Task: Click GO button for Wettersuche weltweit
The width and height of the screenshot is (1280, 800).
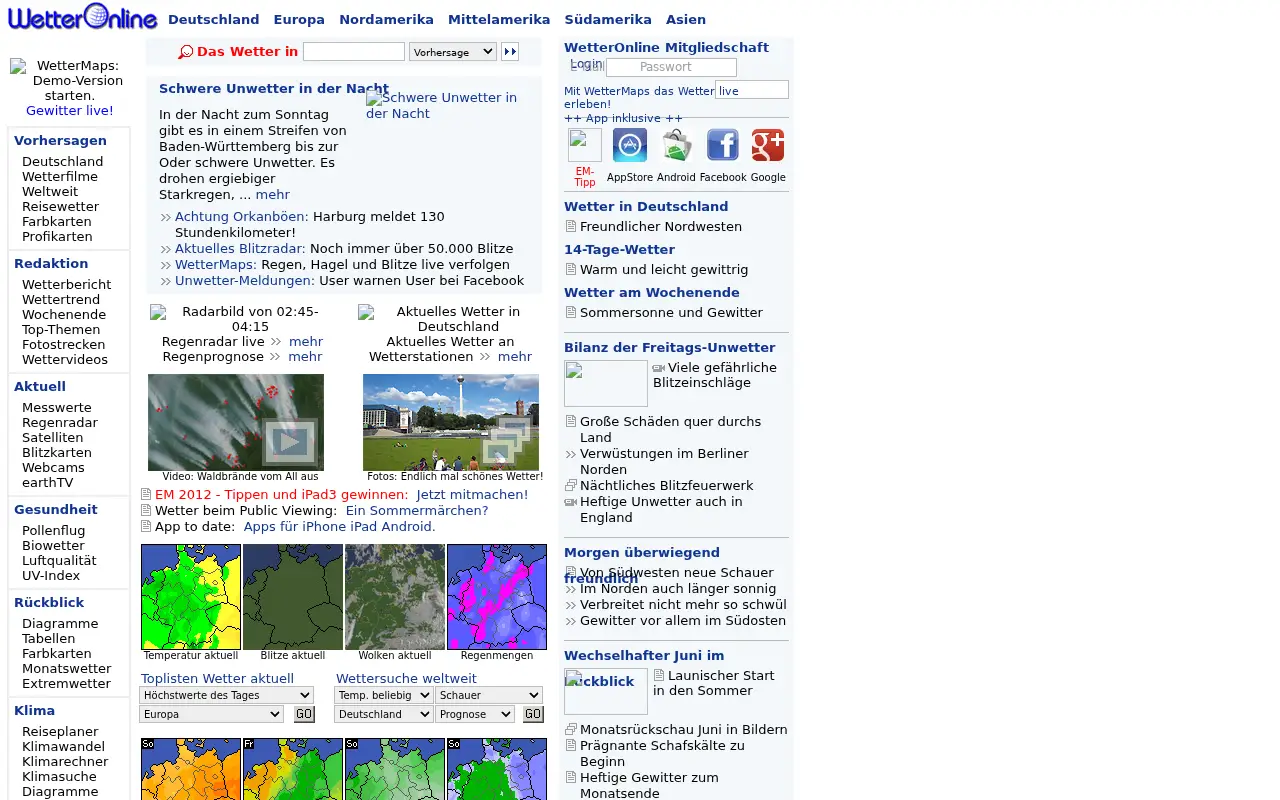Action: pos(533,714)
